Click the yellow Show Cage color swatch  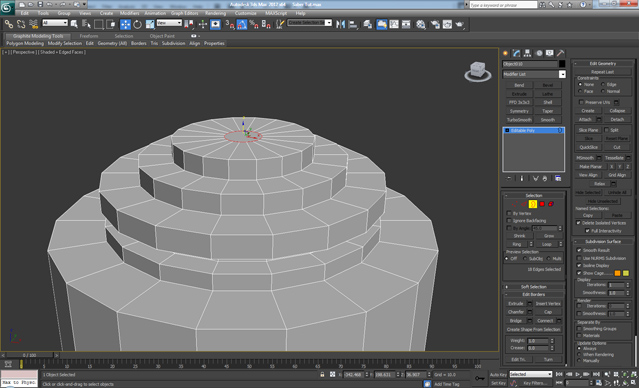coord(626,273)
